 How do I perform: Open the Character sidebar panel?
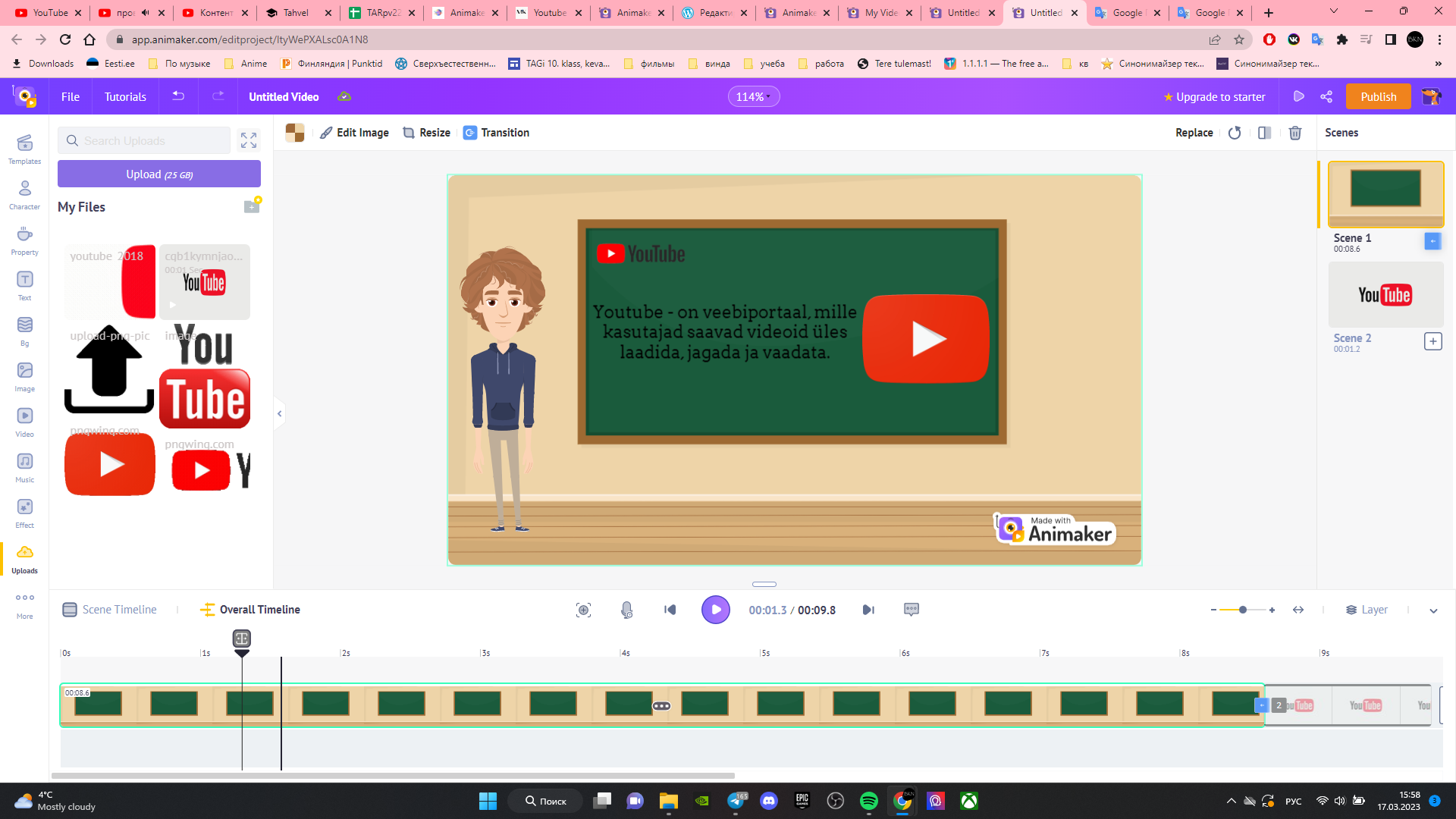click(x=24, y=195)
